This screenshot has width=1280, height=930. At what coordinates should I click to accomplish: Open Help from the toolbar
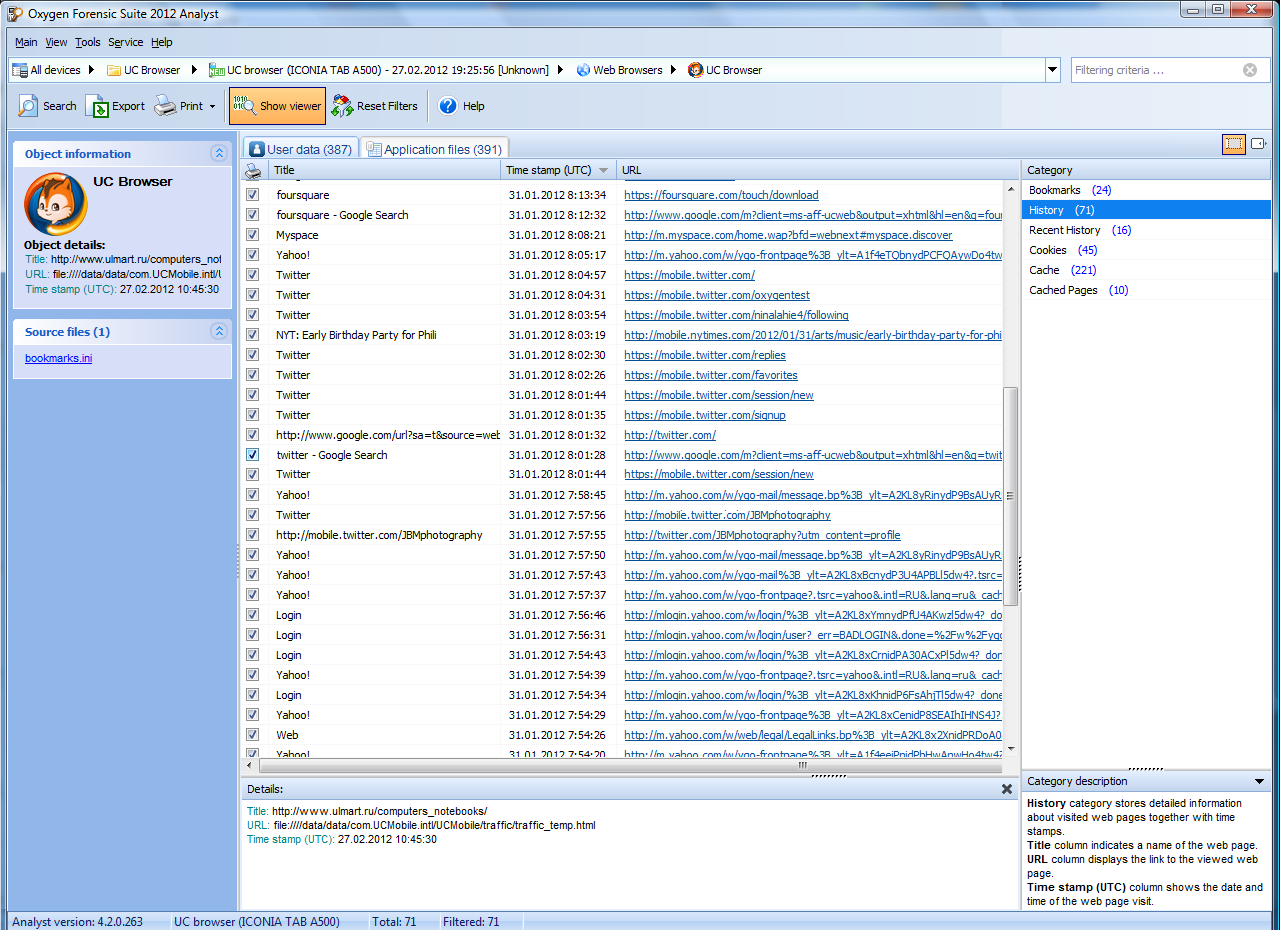(x=448, y=106)
